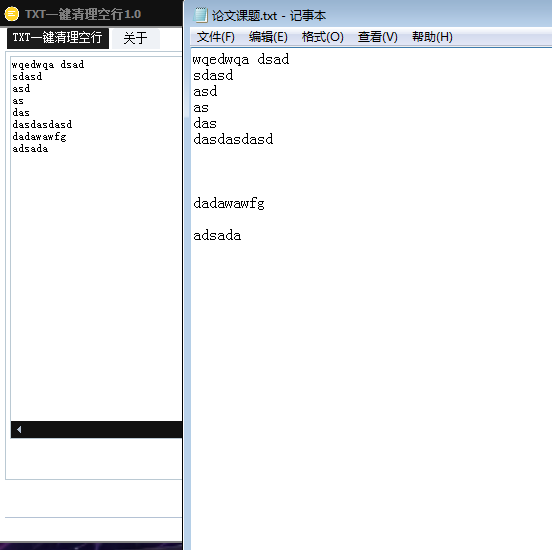Click the yellow TXT cleaner app icon
This screenshot has height=550, width=552.
click(x=12, y=14)
